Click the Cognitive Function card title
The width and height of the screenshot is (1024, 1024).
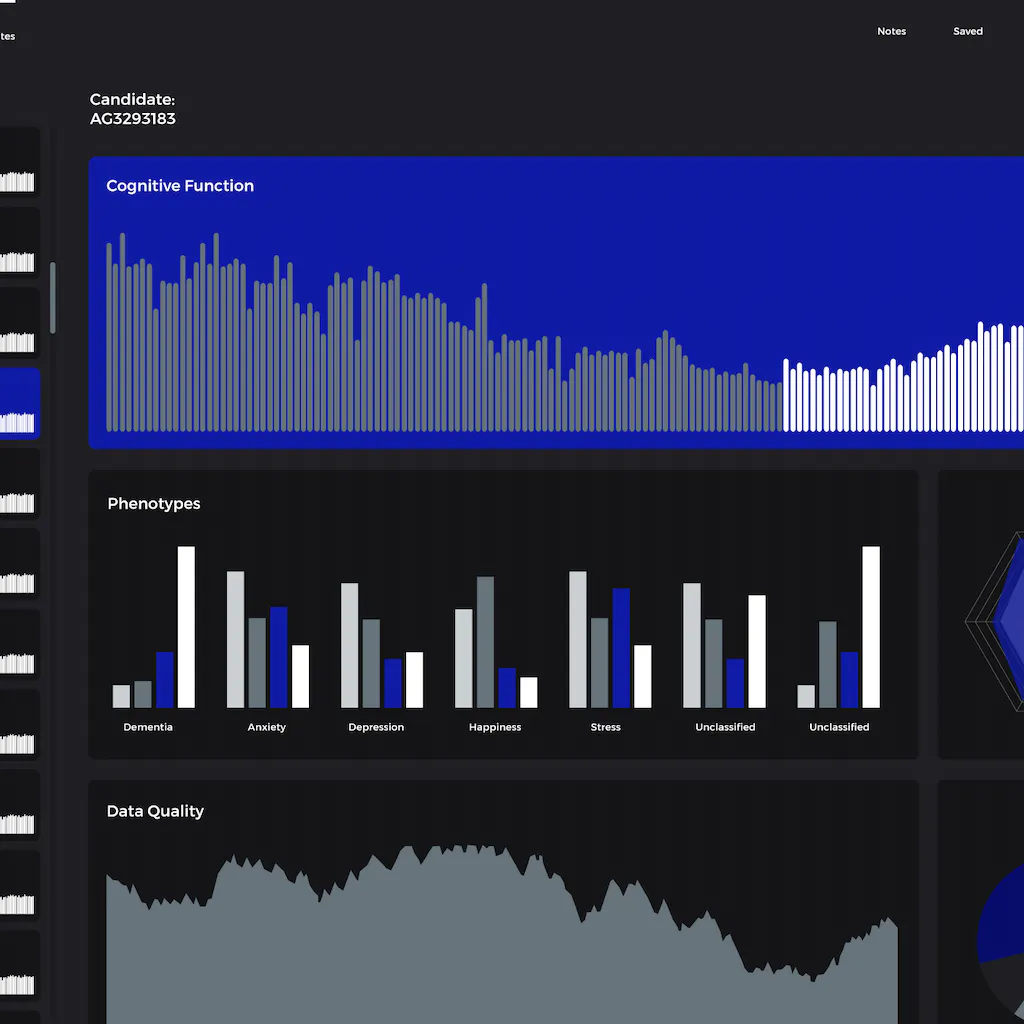point(180,186)
